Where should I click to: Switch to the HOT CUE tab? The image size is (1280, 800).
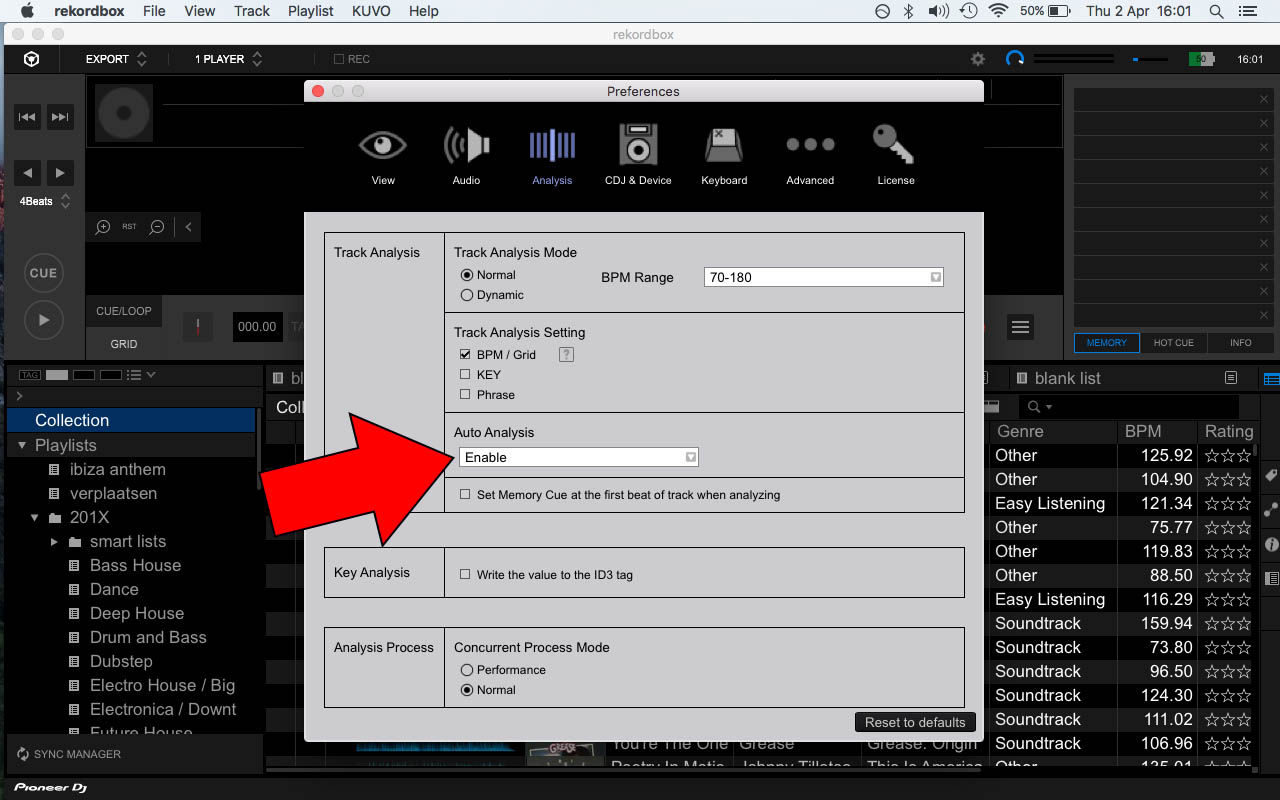1173,342
